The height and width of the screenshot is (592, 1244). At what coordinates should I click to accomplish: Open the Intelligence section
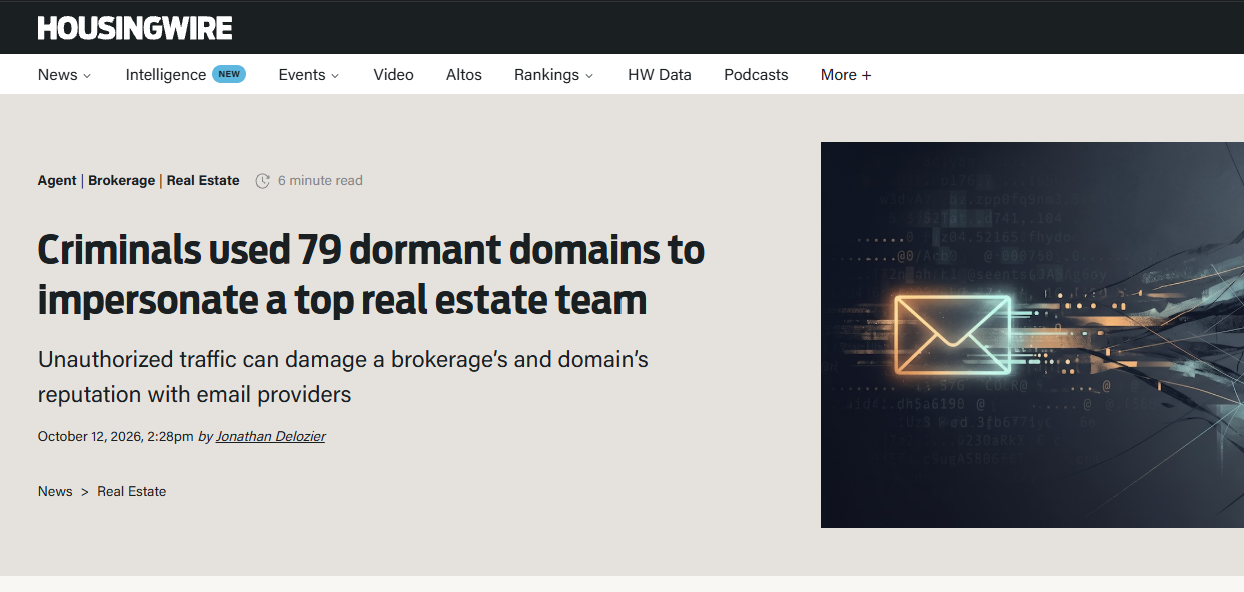coord(166,75)
